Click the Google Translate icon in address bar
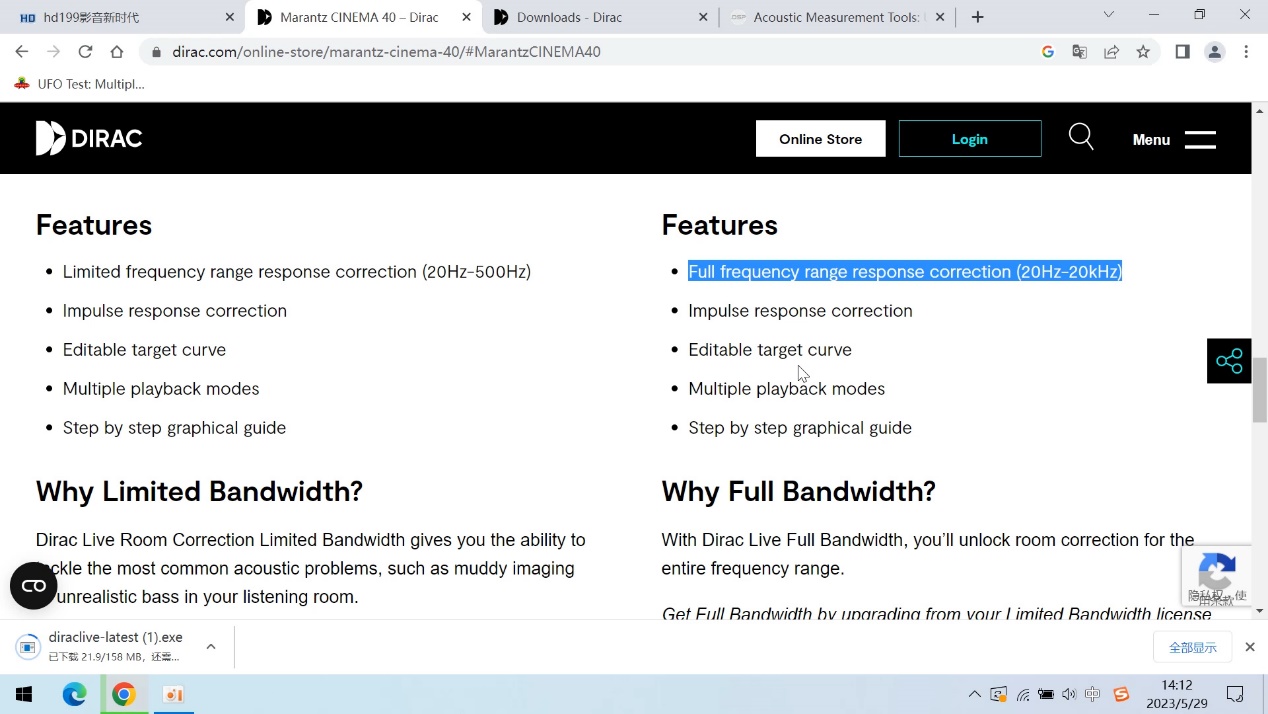Viewport: 1268px width, 714px height. pos(1079,52)
